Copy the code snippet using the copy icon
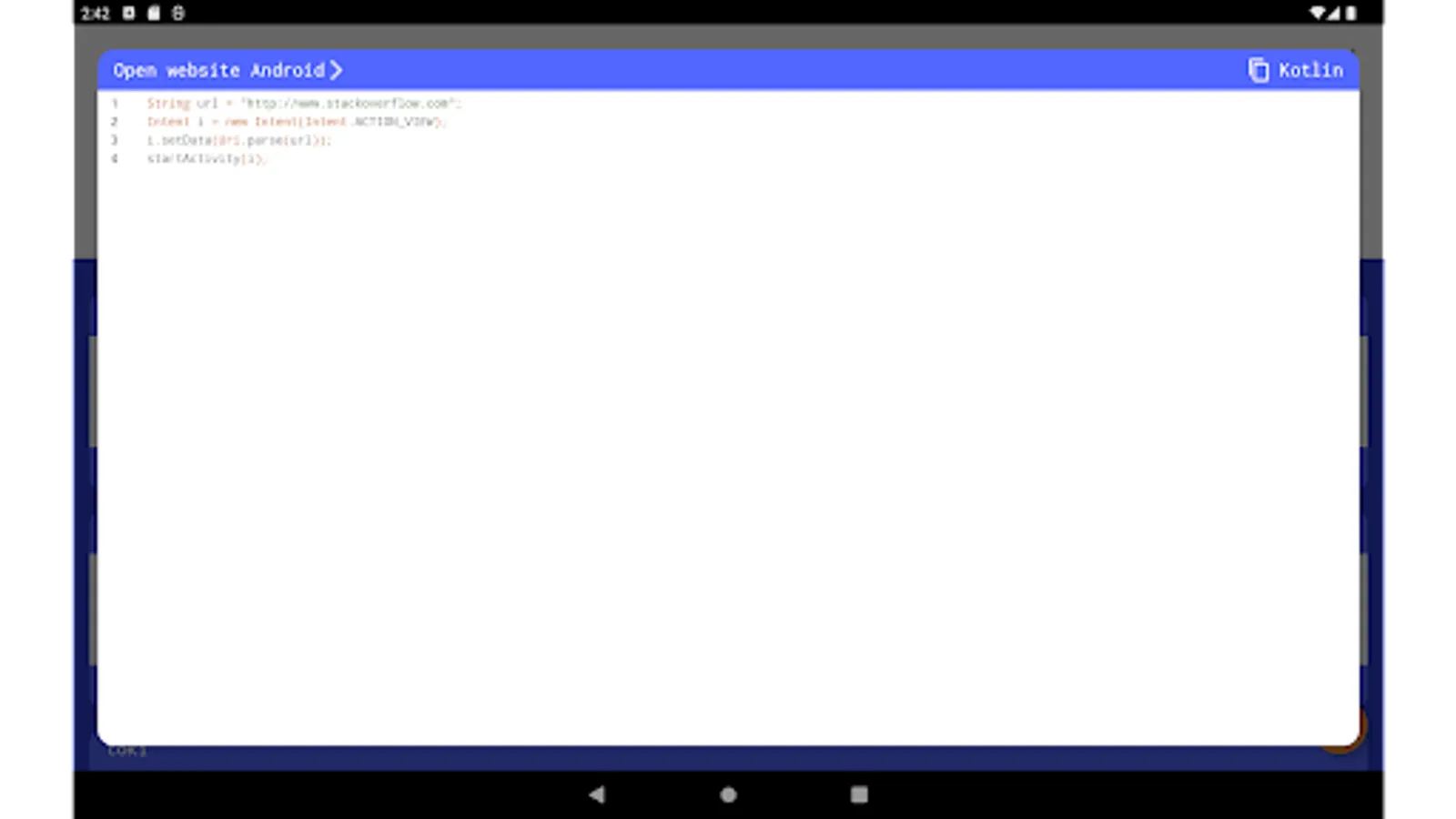This screenshot has width=1456, height=819. click(x=1259, y=70)
